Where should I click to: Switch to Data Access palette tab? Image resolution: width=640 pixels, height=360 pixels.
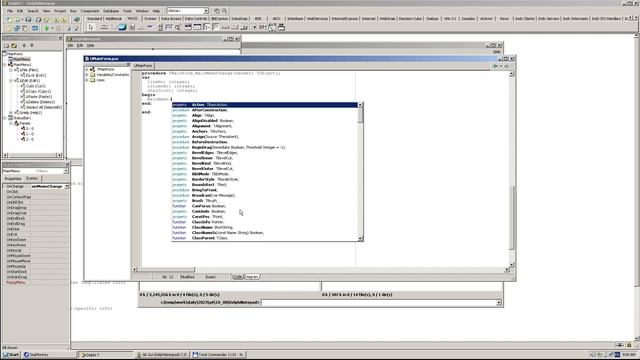tap(171, 19)
